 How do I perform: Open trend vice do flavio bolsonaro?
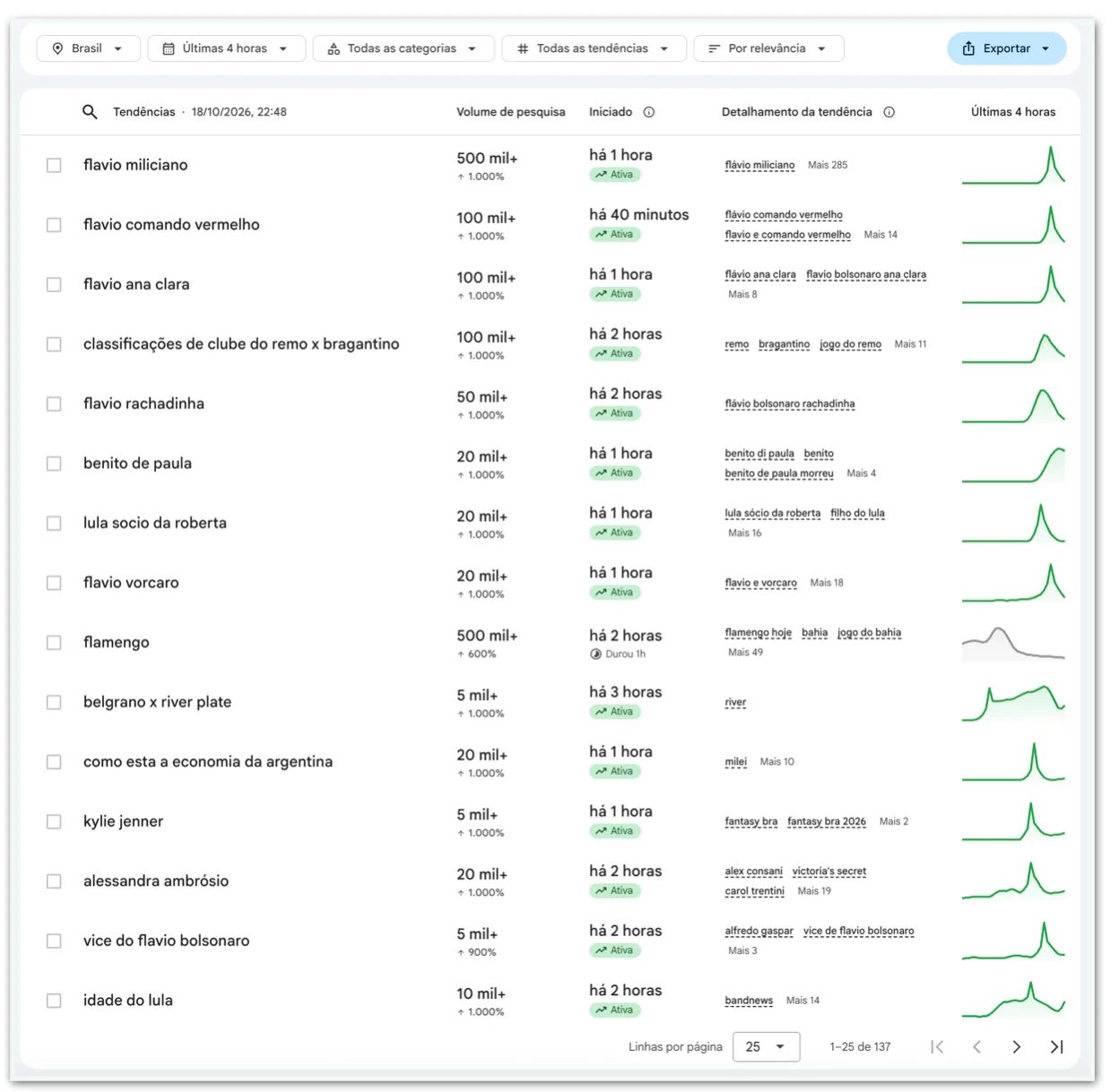coord(166,940)
